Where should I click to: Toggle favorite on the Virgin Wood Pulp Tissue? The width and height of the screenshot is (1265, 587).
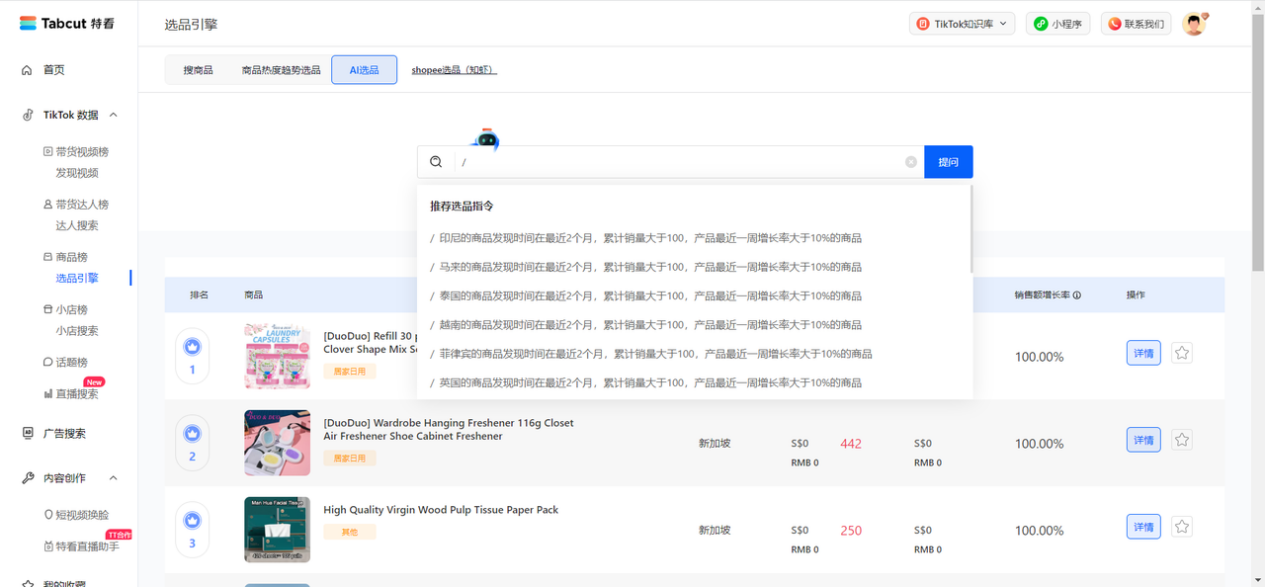(x=1181, y=527)
